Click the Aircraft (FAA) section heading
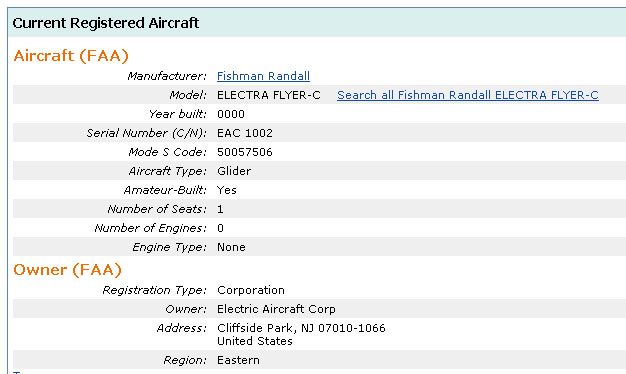Viewport: 626px width, 374px height. pos(71,55)
